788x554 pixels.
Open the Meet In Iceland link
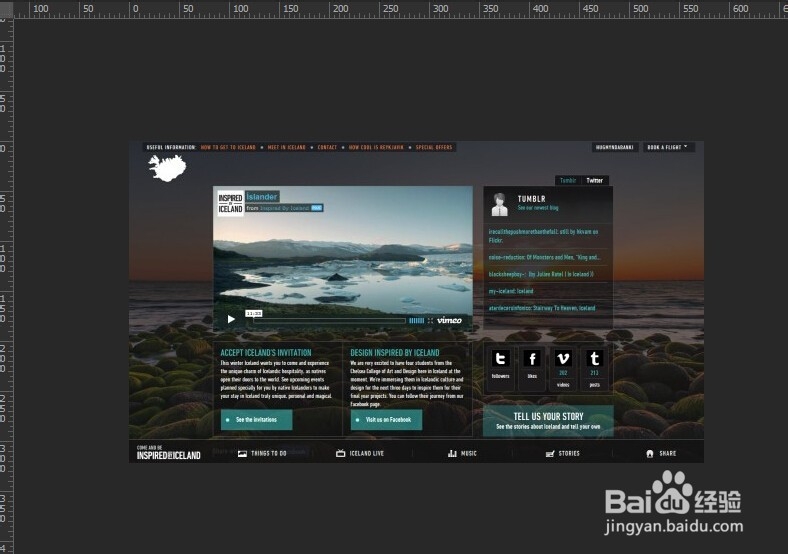[x=286, y=147]
